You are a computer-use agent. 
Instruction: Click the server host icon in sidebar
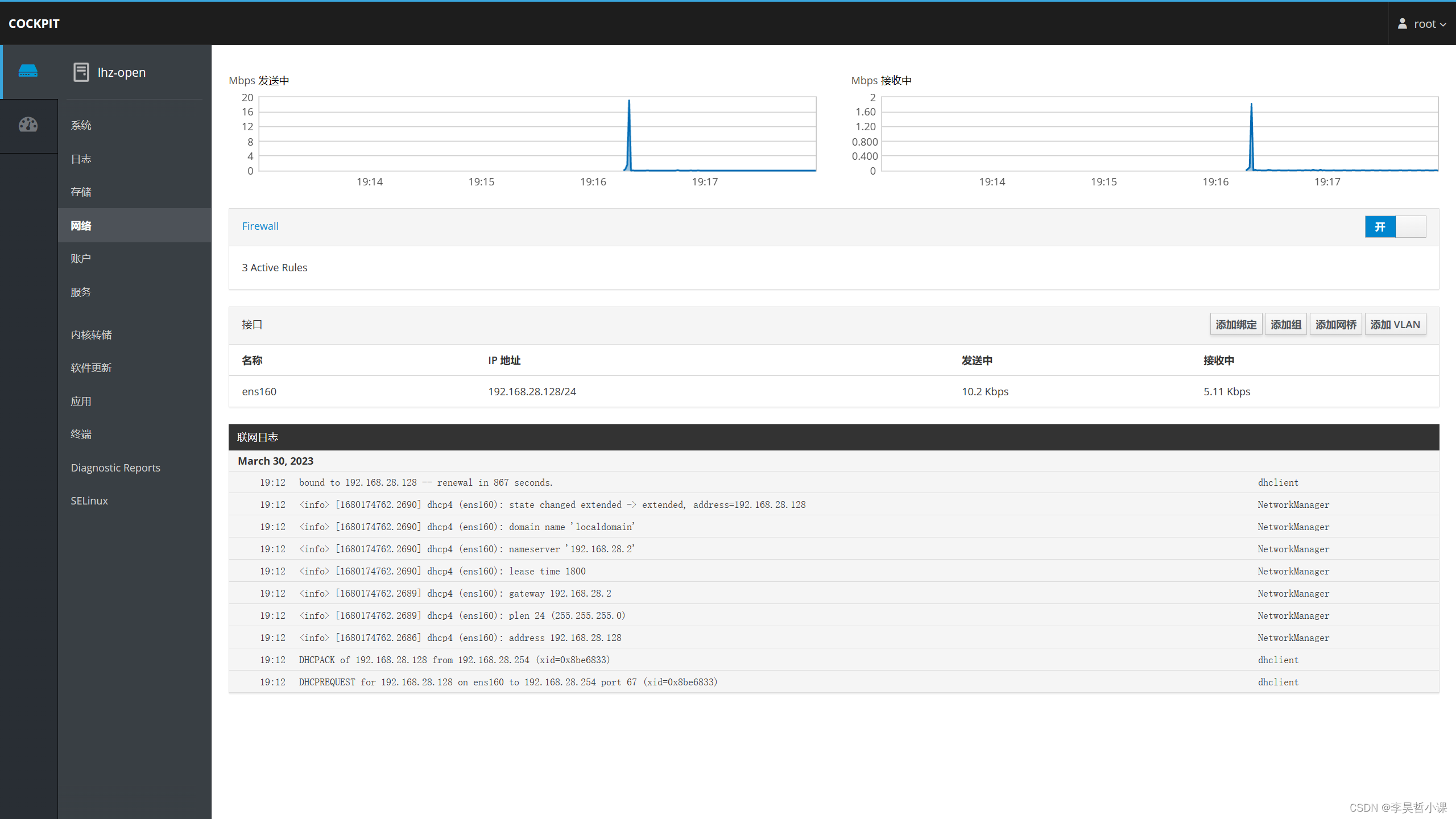pos(28,72)
